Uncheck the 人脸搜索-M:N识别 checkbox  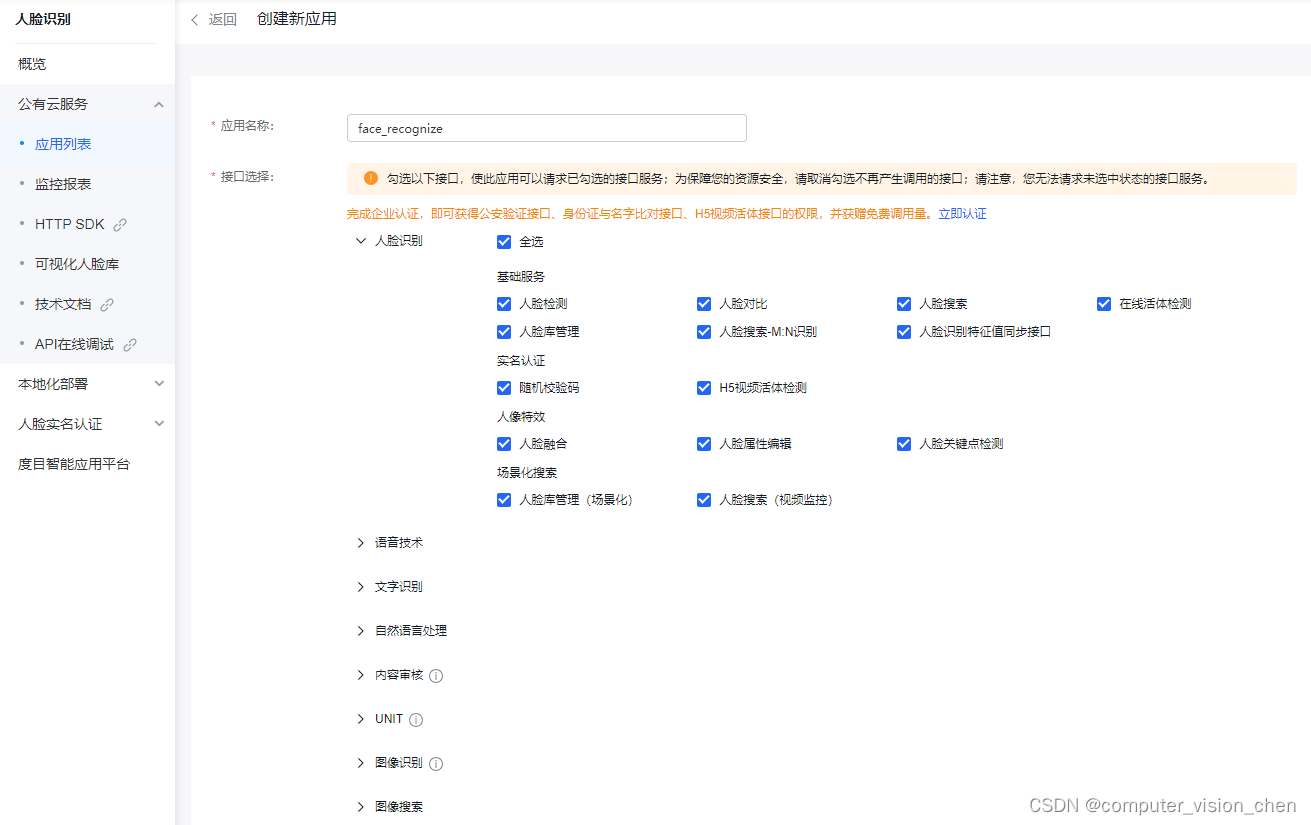click(704, 332)
